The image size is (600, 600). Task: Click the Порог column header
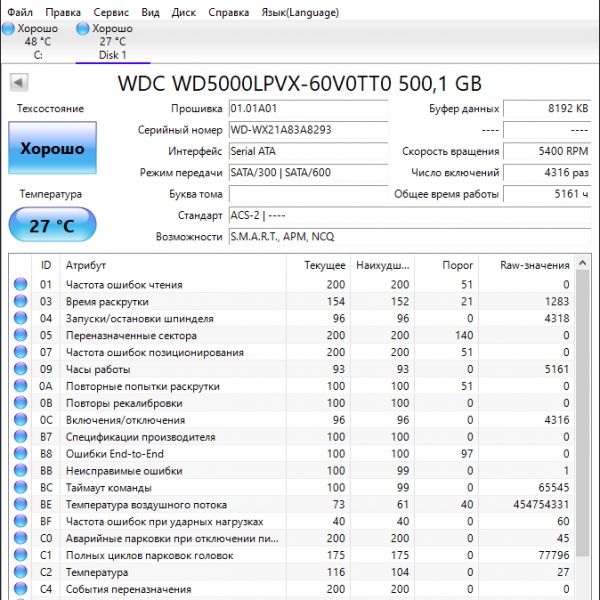click(446, 265)
